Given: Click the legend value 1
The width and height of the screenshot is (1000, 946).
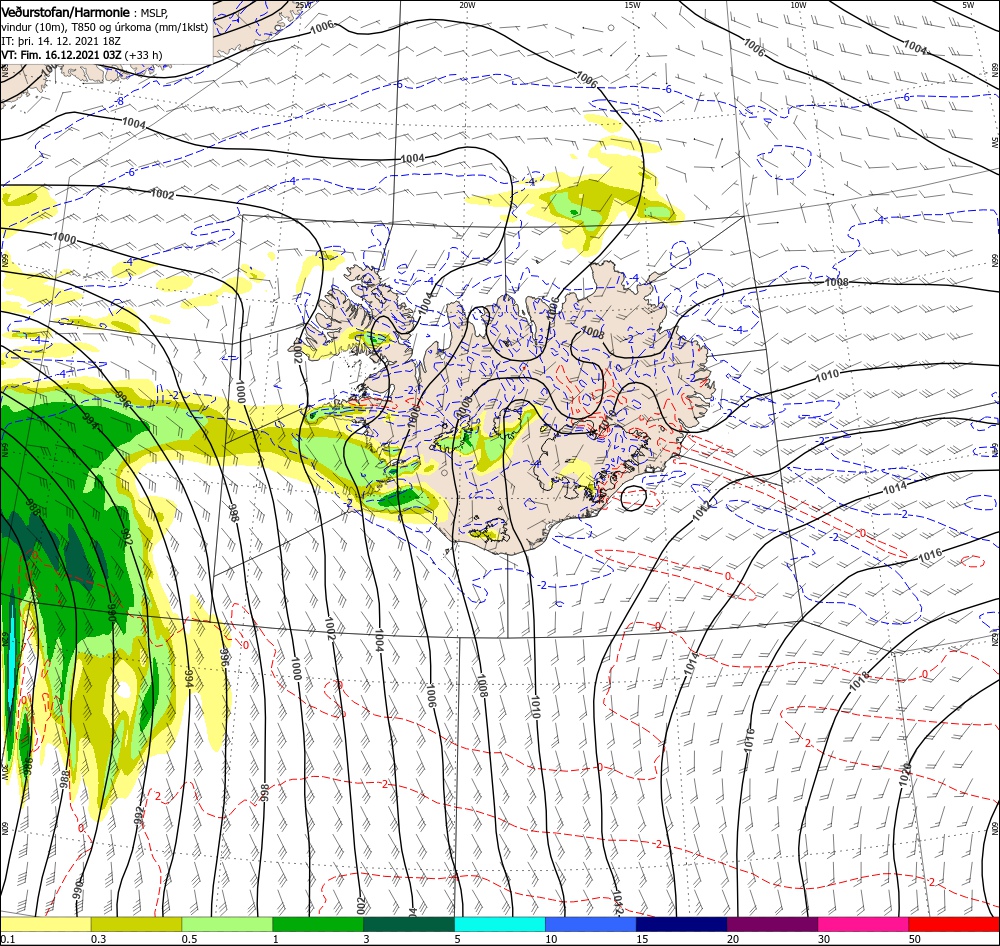Looking at the screenshot, I should [x=276, y=940].
